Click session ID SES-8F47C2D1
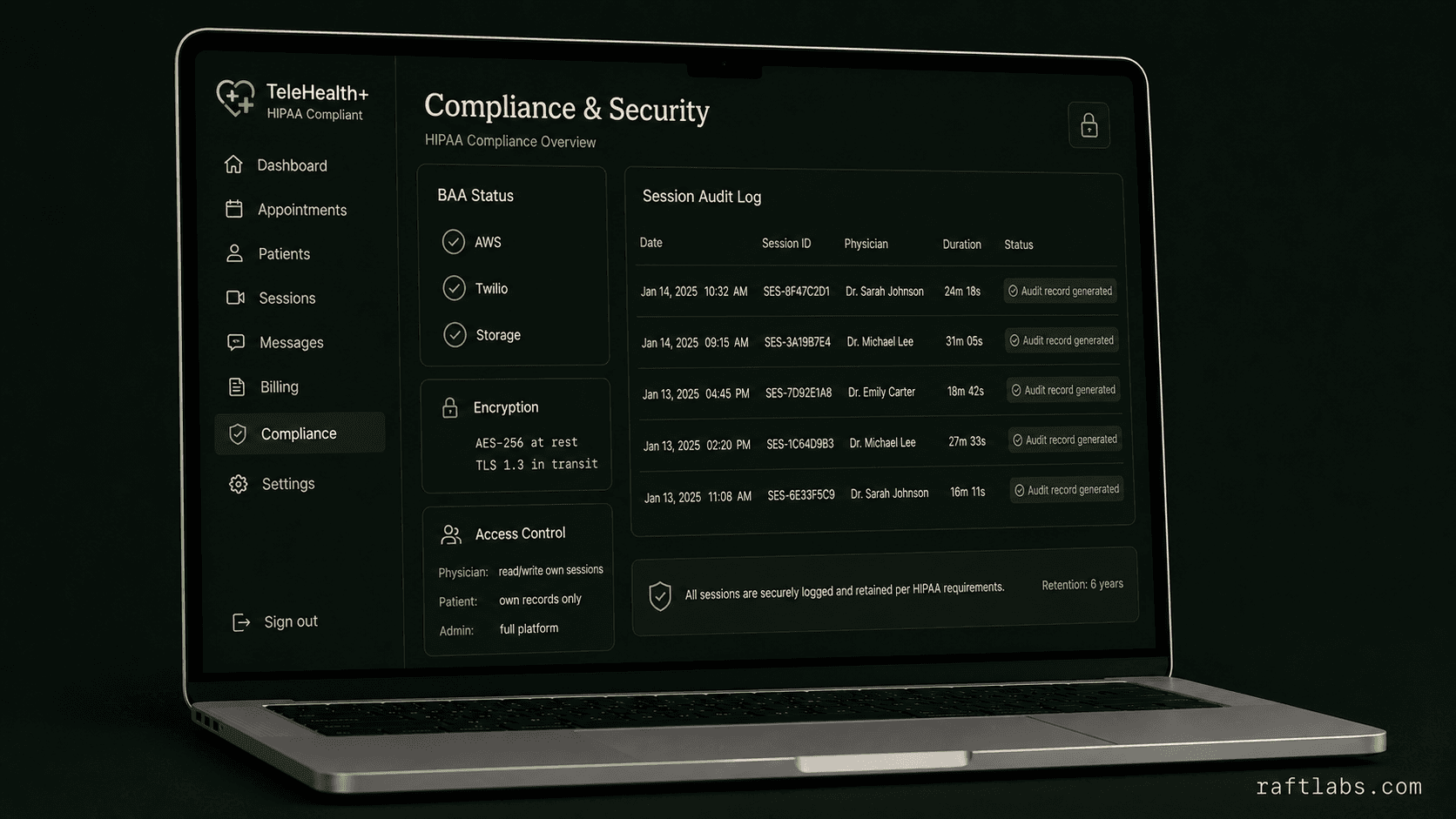 coord(796,292)
